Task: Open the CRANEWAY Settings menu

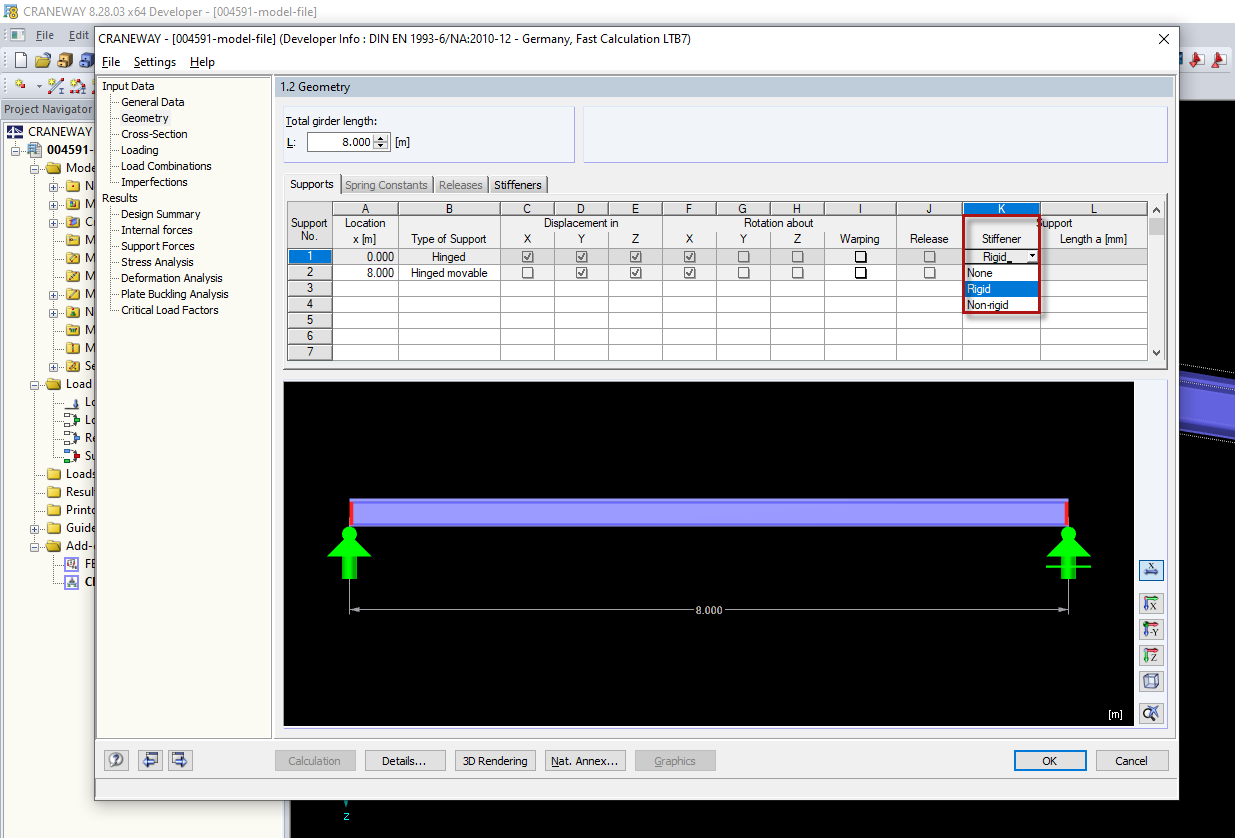Action: pyautogui.click(x=155, y=62)
